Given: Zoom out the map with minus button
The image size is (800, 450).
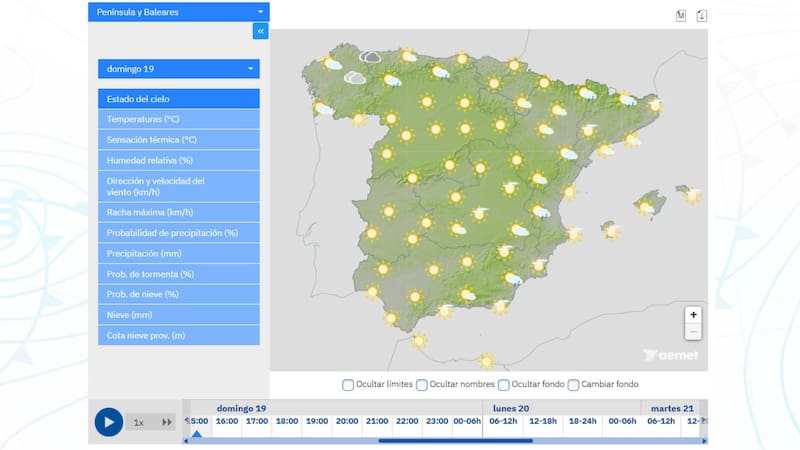Looking at the screenshot, I should point(693,332).
